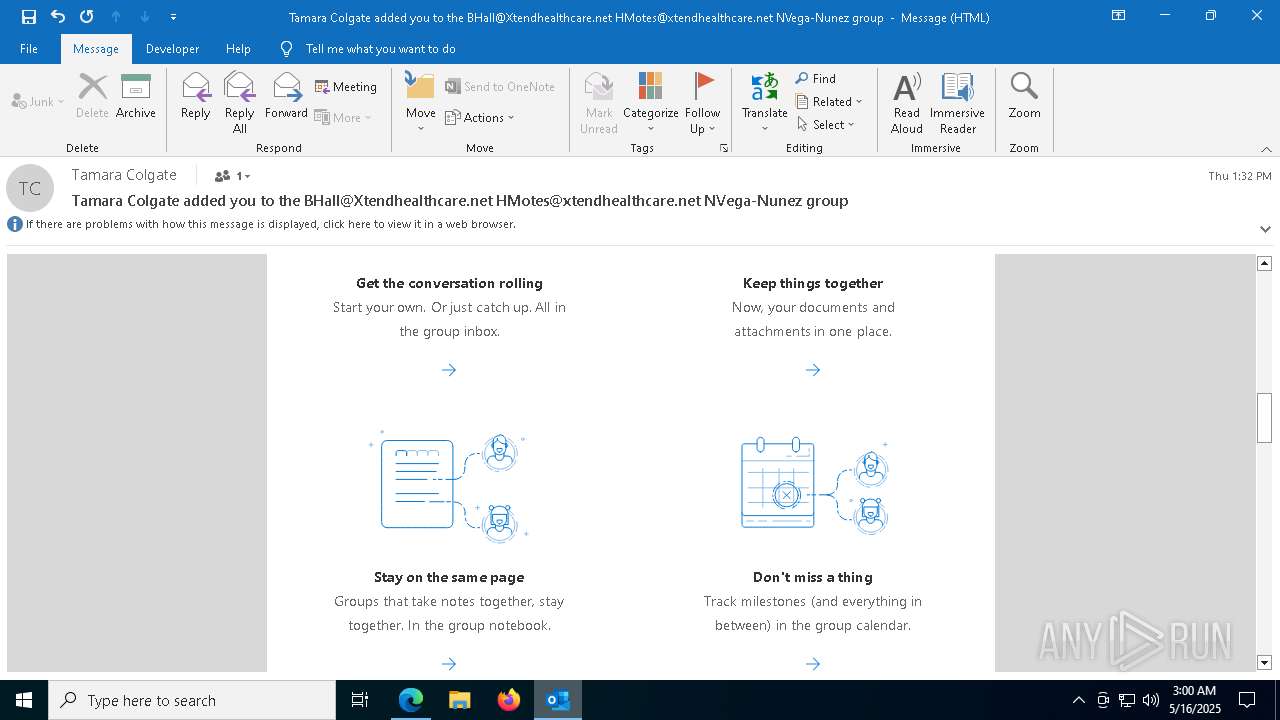Open the Zoom dialog

click(x=1024, y=96)
